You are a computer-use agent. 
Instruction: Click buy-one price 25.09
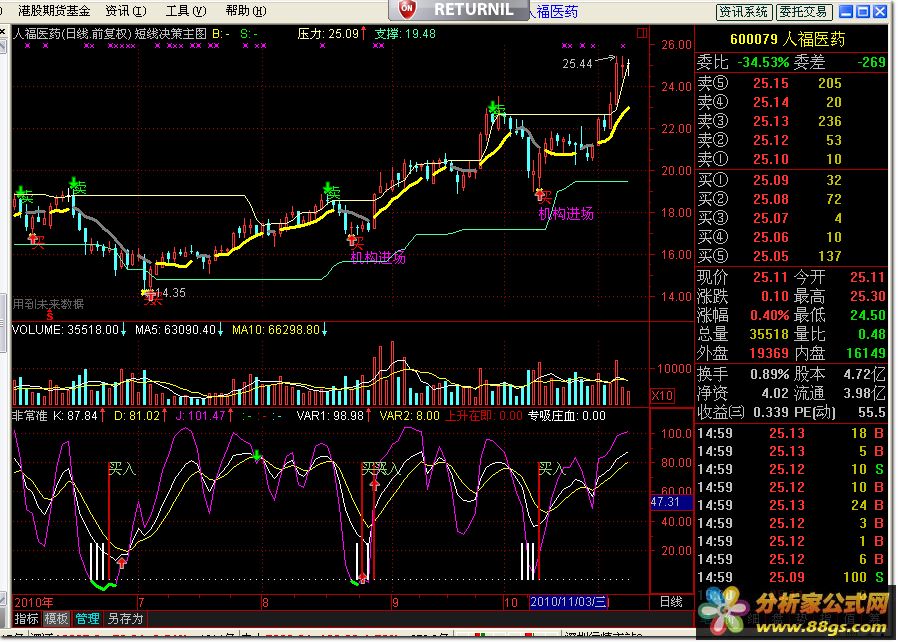coord(771,180)
